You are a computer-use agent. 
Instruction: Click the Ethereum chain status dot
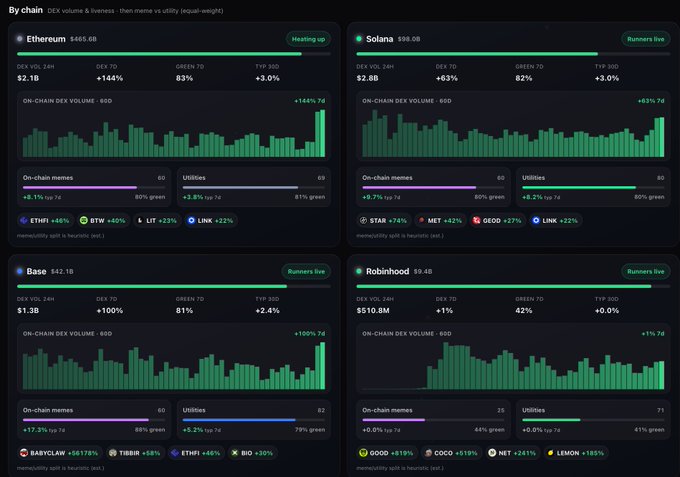pos(20,39)
